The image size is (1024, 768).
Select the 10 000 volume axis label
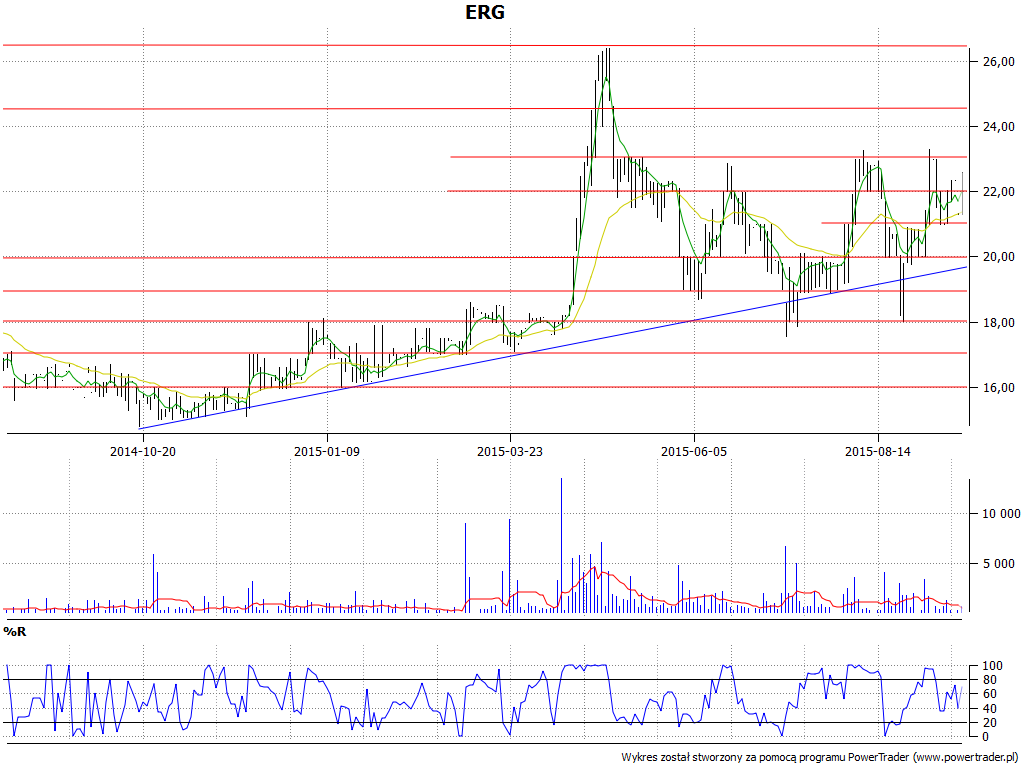[x=1001, y=514]
